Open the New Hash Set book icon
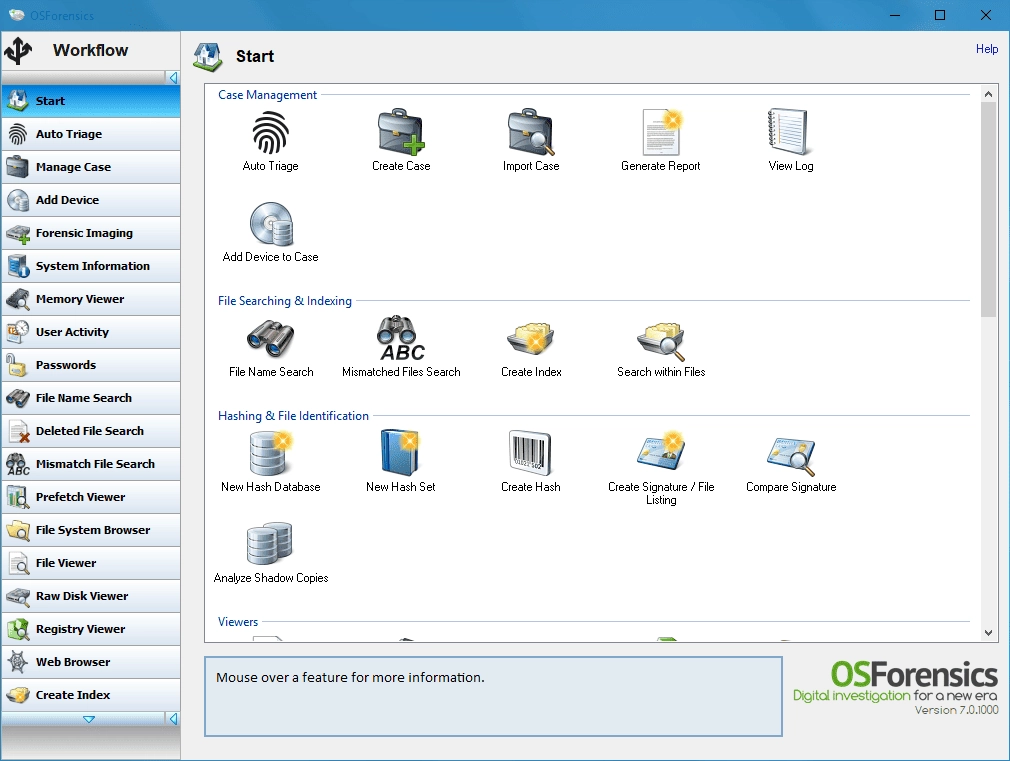This screenshot has height=761, width=1010. click(401, 453)
